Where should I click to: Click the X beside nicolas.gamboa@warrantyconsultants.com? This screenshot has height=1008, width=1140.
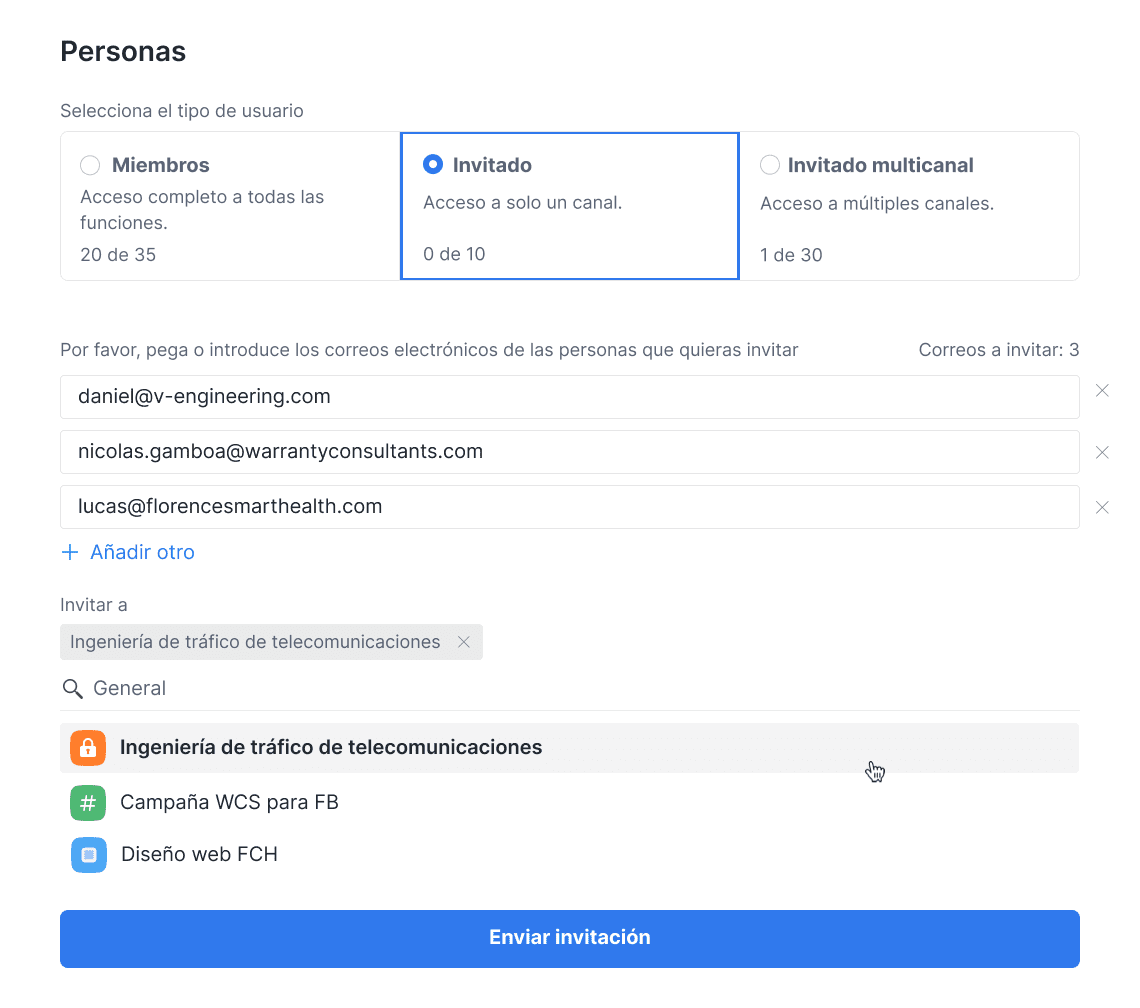[x=1102, y=452]
